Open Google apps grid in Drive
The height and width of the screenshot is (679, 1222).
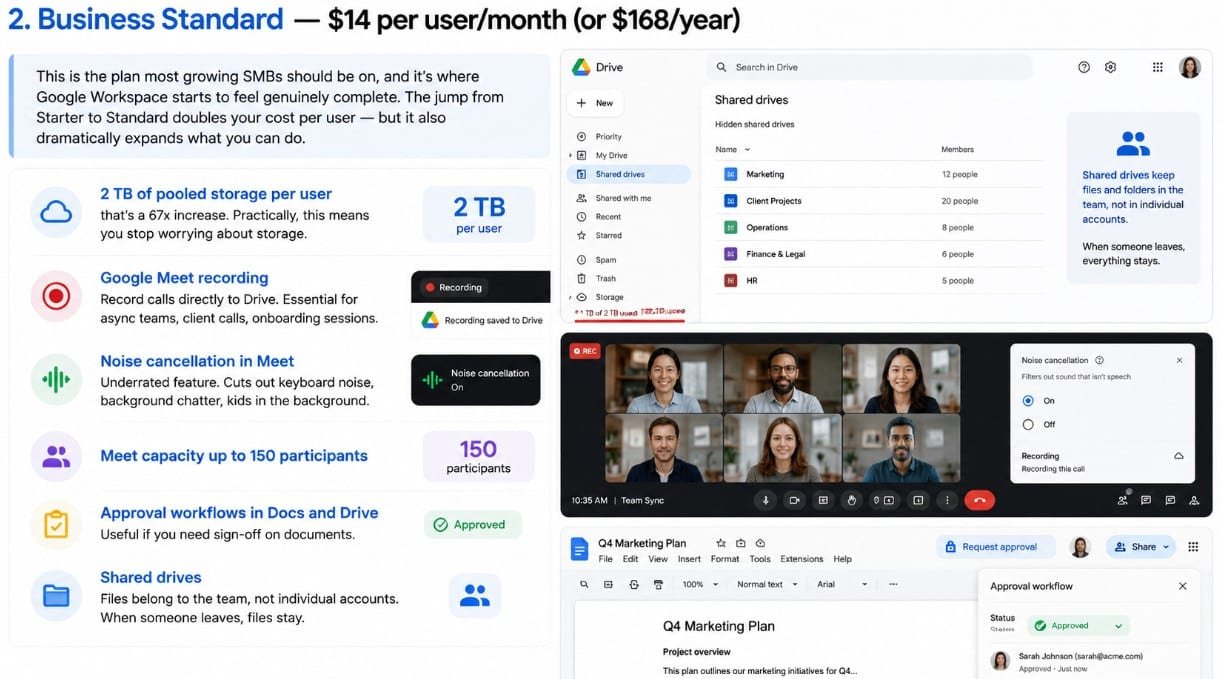1157,67
